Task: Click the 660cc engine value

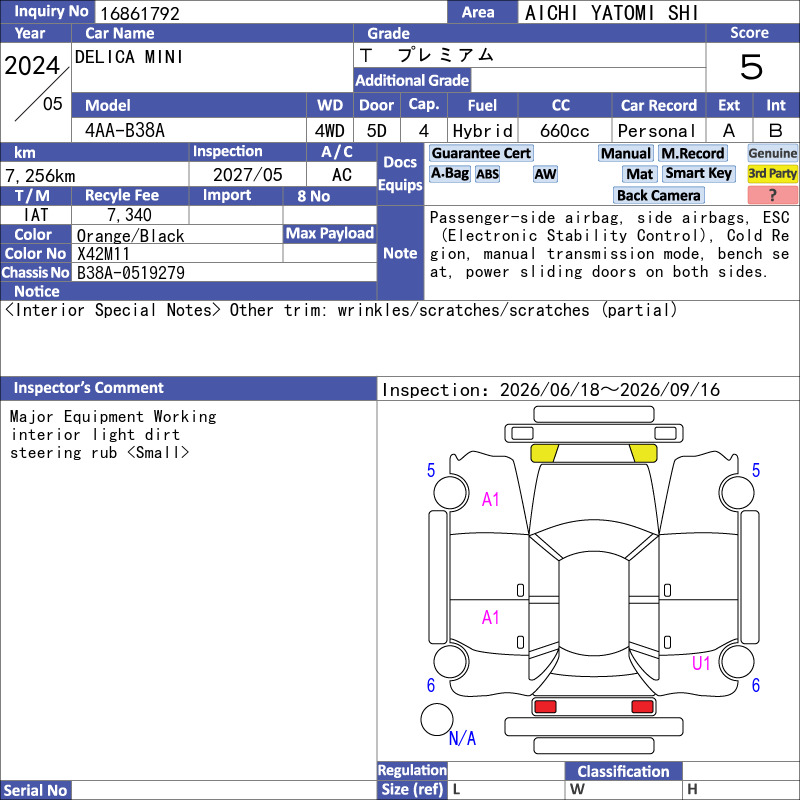Action: (564, 131)
